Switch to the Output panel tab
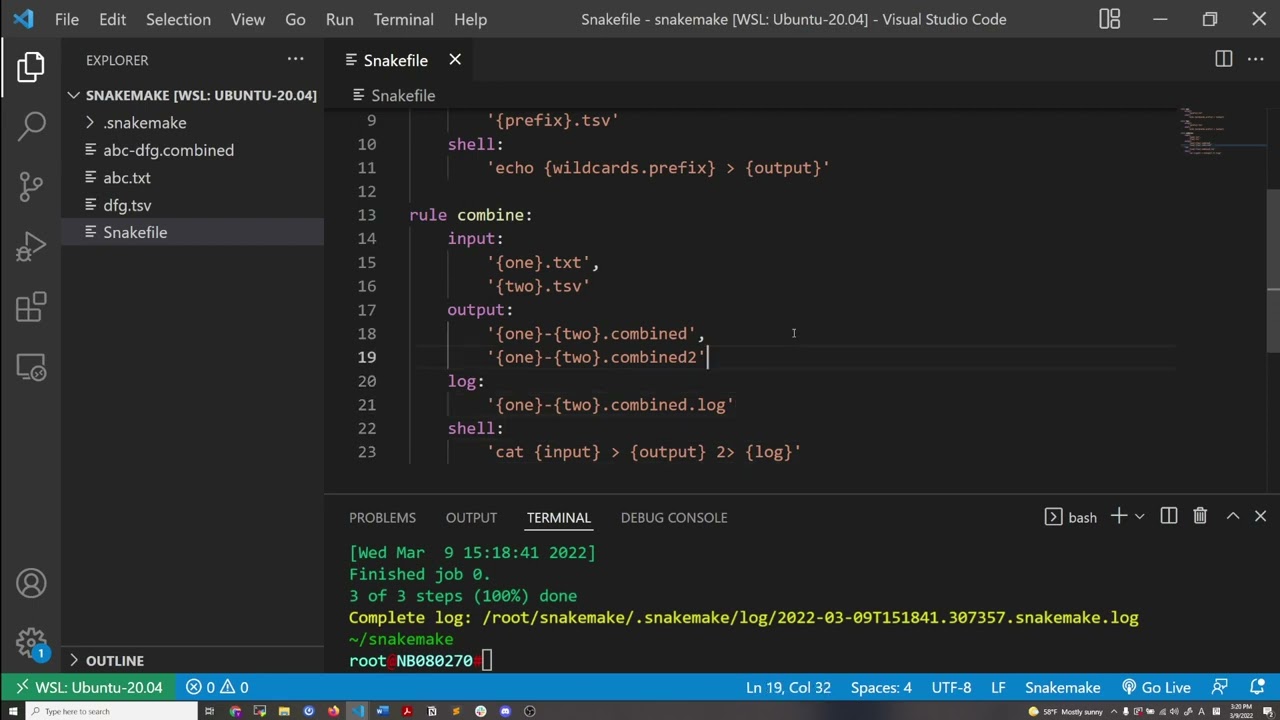Image resolution: width=1280 pixels, height=720 pixels. tap(471, 517)
